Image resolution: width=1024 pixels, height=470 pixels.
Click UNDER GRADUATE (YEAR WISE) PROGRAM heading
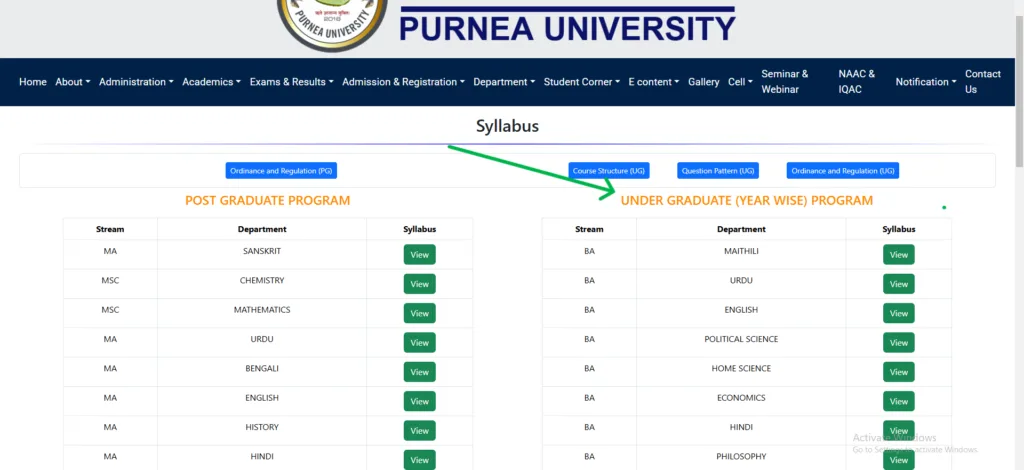click(x=746, y=200)
